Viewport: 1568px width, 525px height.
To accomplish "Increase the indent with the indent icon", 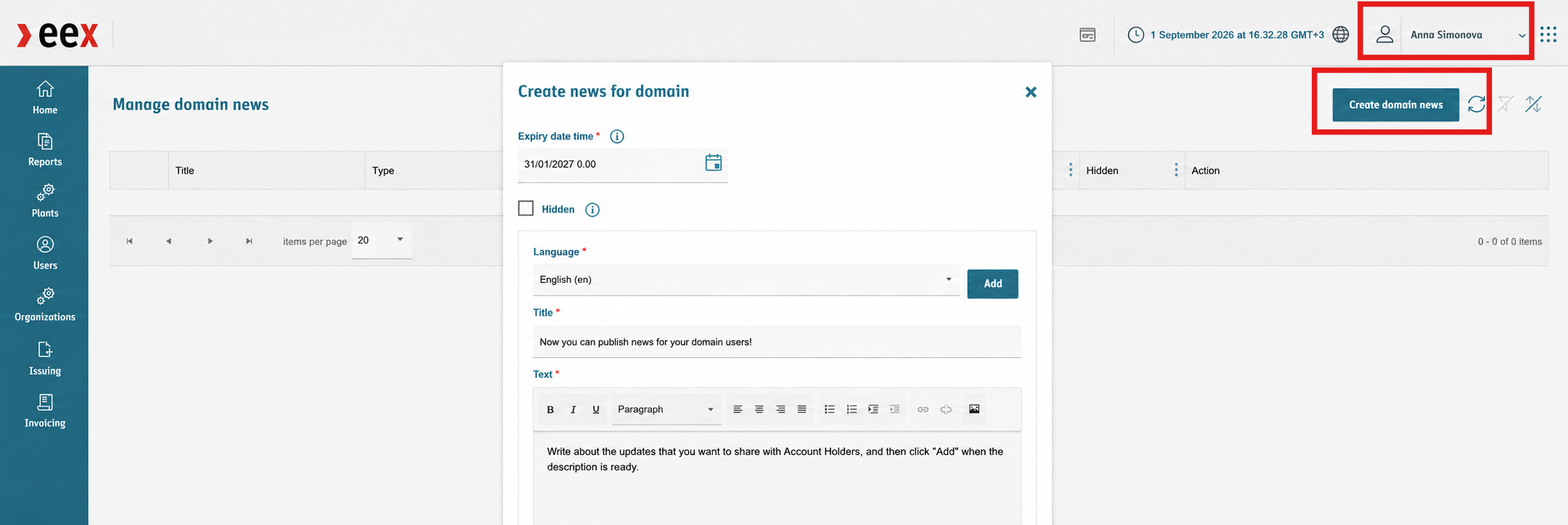I will (873, 409).
